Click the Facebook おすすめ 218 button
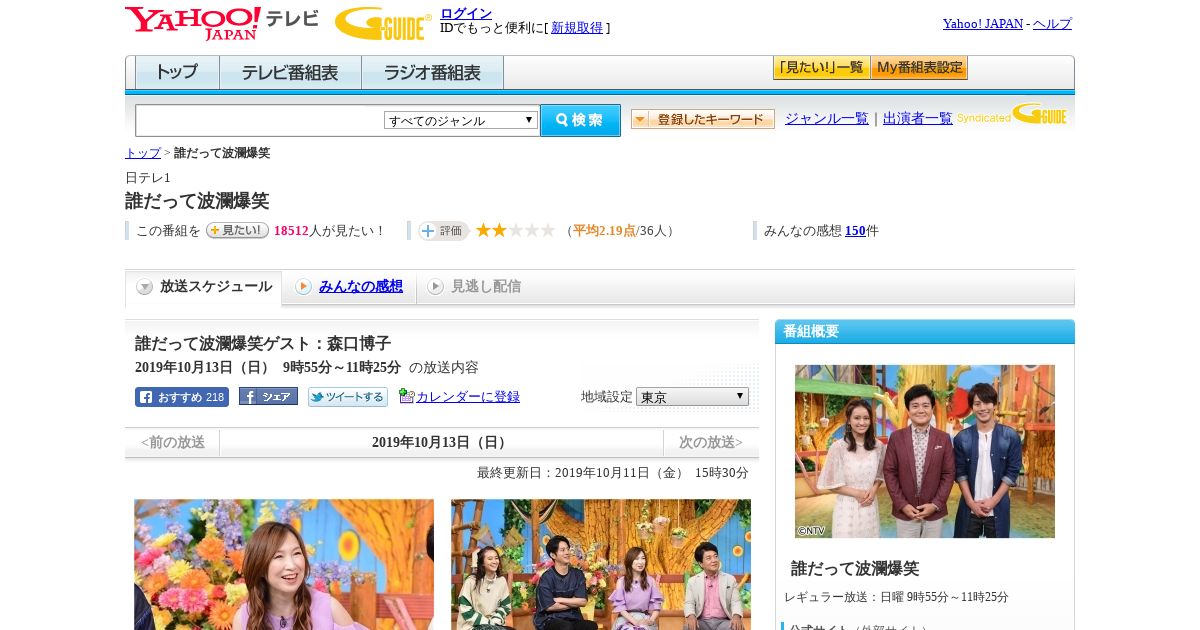This screenshot has width=1200, height=630. [x=182, y=397]
